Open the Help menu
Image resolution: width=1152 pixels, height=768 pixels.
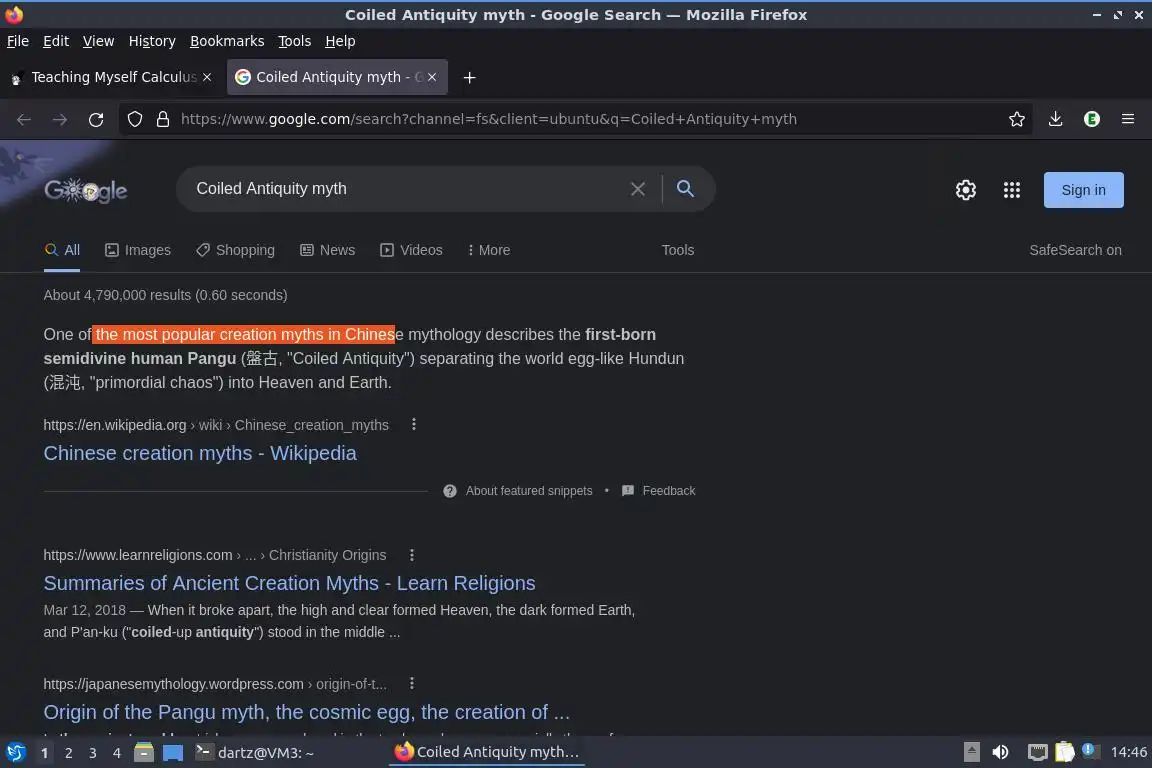click(x=340, y=41)
